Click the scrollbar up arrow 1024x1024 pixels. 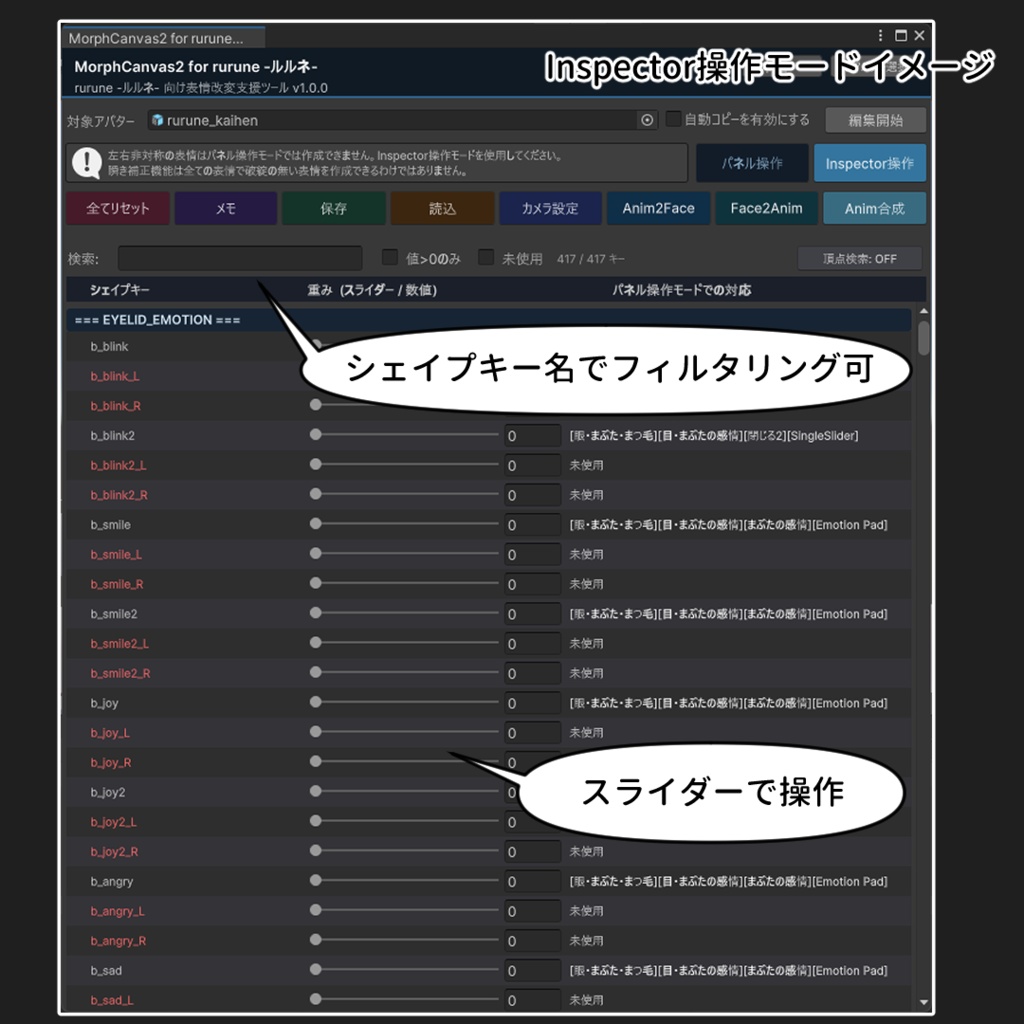[923, 312]
